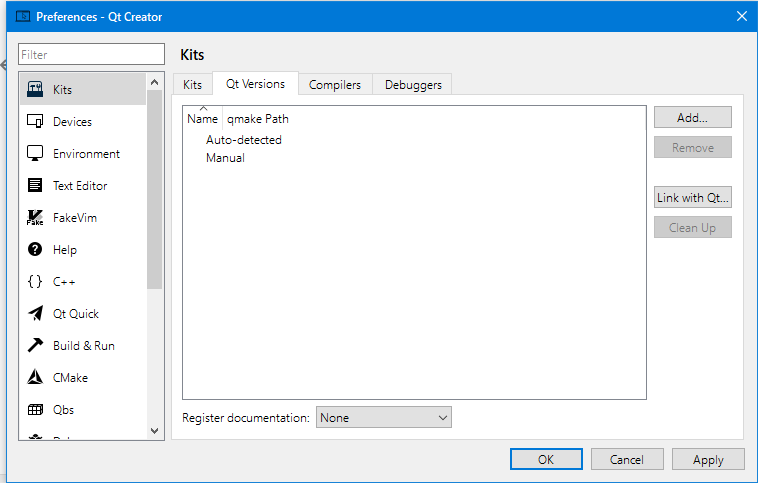
Task: Open the Help question mark icon
Action: (35, 250)
